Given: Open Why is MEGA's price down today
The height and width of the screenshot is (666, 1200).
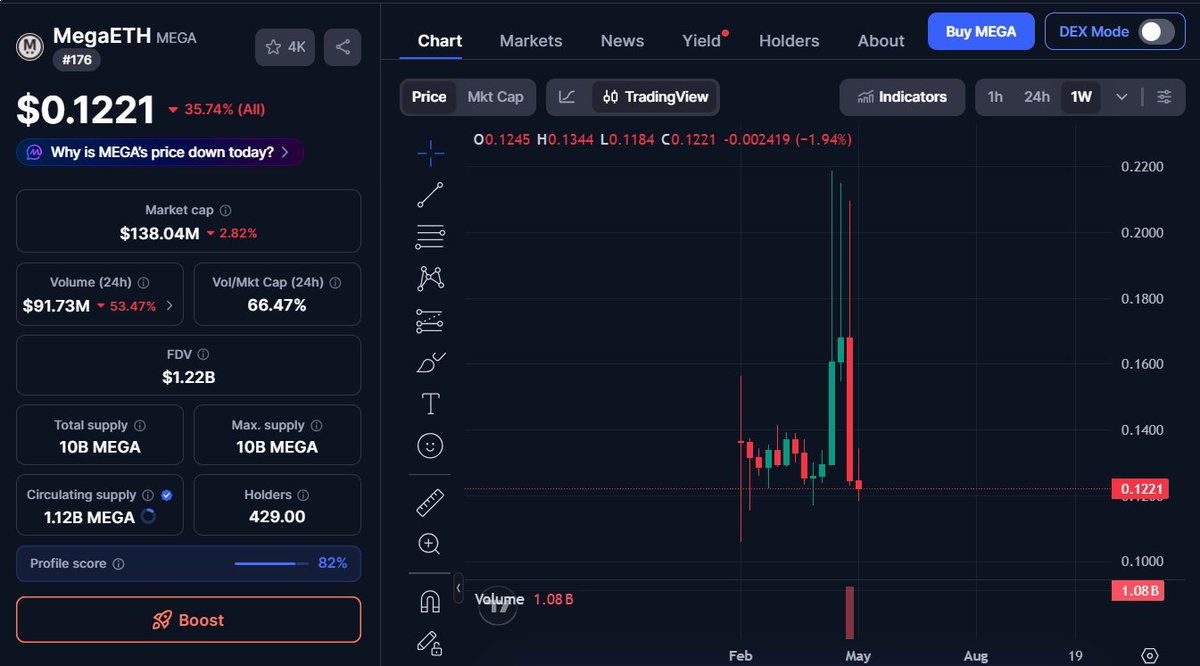Looking at the screenshot, I should (x=160, y=152).
